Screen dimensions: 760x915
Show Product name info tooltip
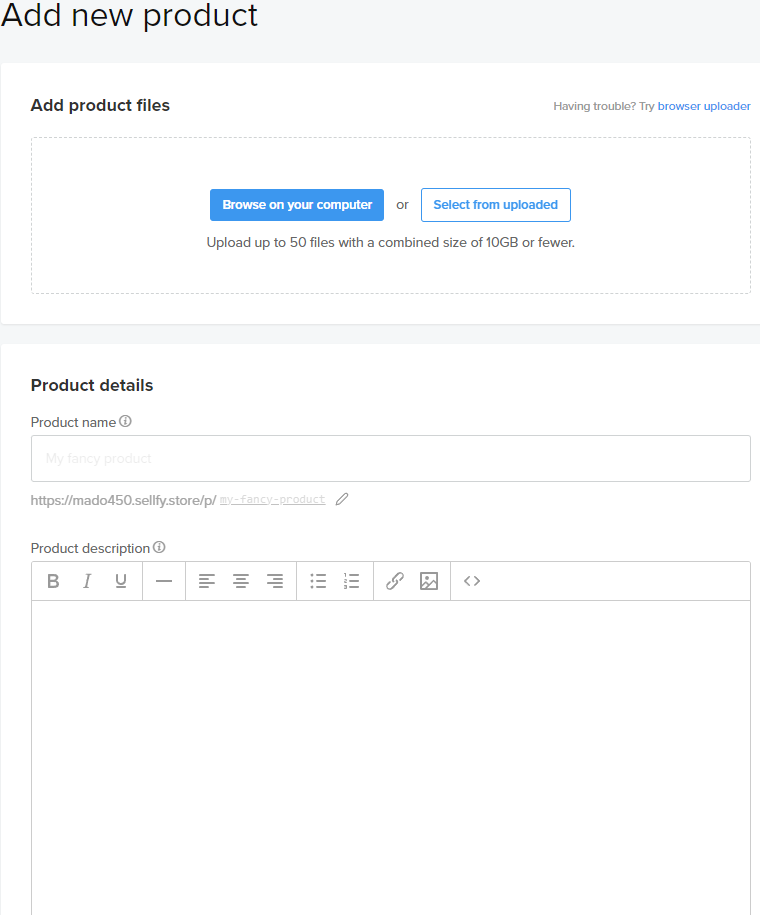[x=125, y=421]
